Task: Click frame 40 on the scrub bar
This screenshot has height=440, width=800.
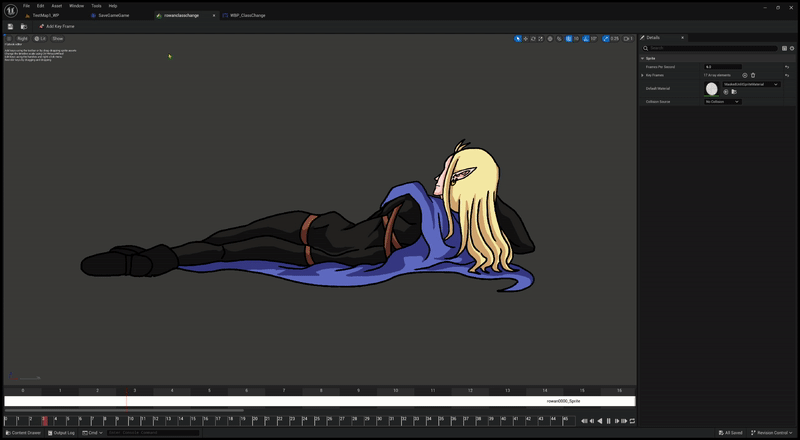Action: tap(504, 419)
